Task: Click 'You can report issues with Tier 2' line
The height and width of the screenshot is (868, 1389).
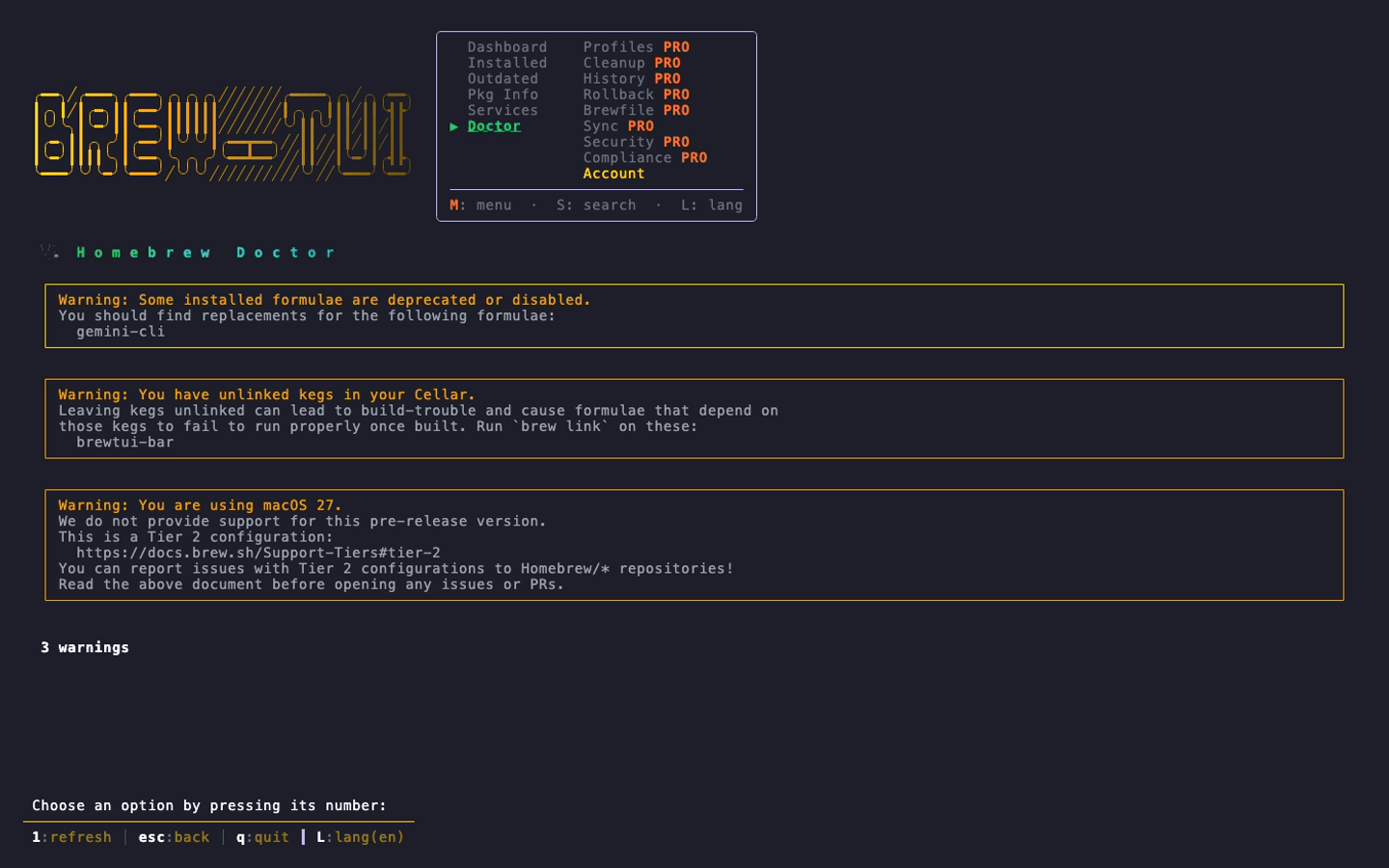Action: point(395,569)
